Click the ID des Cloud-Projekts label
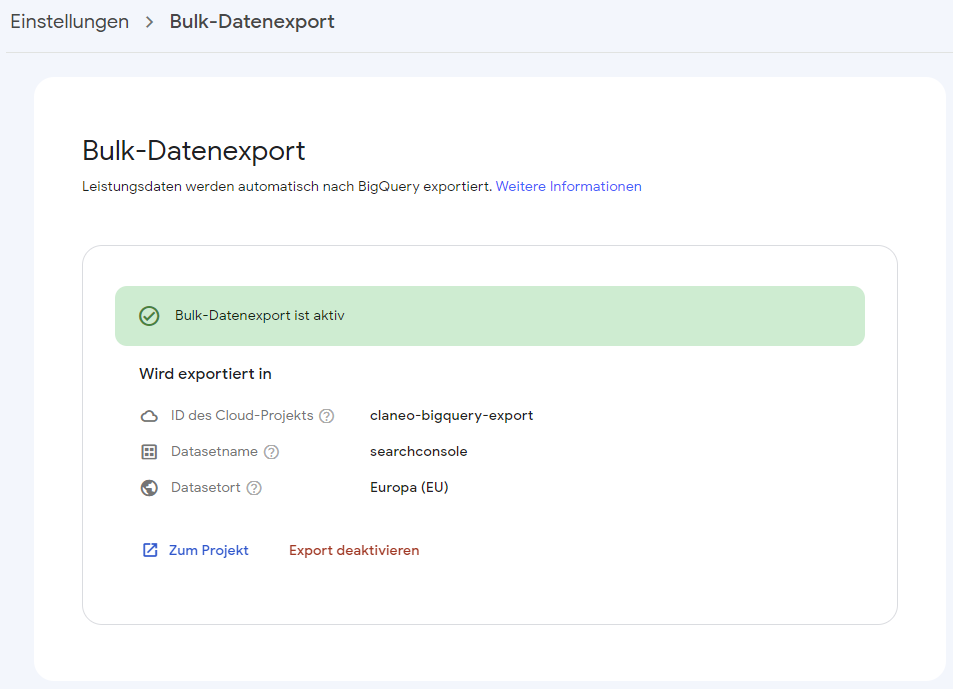This screenshot has height=689, width=953. pyautogui.click(x=242, y=416)
